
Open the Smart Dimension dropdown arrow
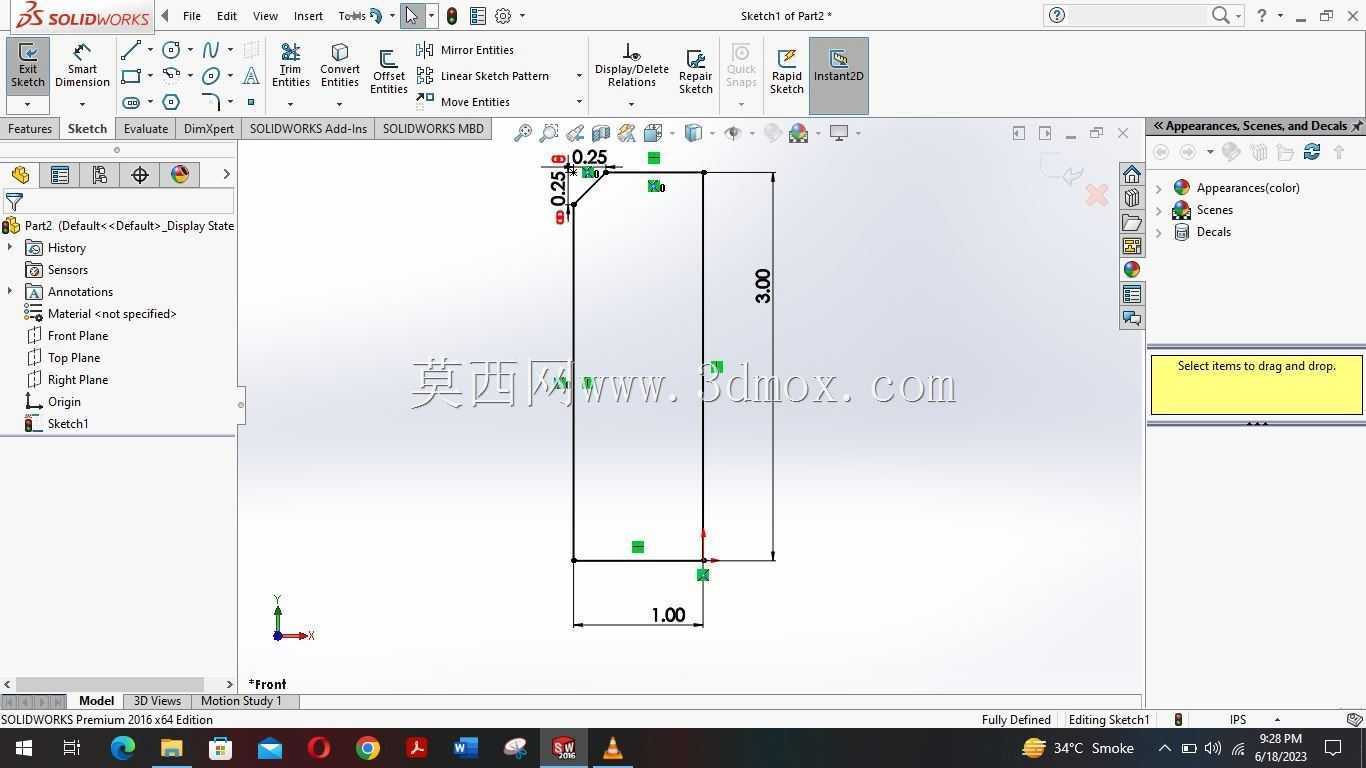pyautogui.click(x=82, y=104)
